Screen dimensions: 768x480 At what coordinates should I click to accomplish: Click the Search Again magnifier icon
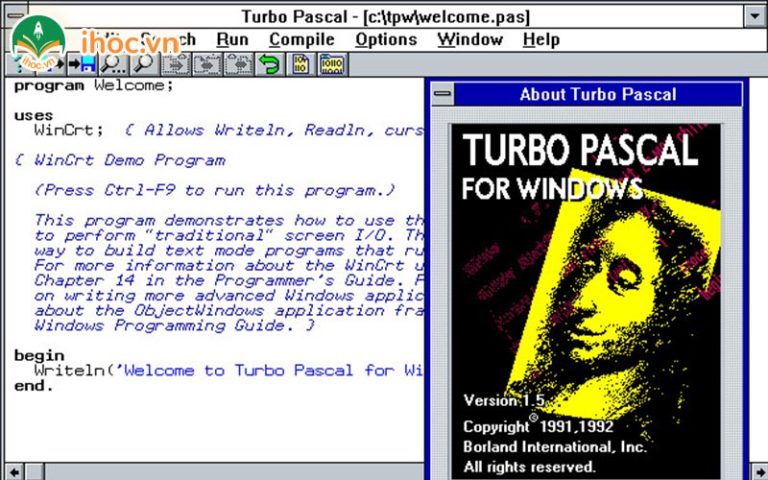pyautogui.click(x=143, y=64)
